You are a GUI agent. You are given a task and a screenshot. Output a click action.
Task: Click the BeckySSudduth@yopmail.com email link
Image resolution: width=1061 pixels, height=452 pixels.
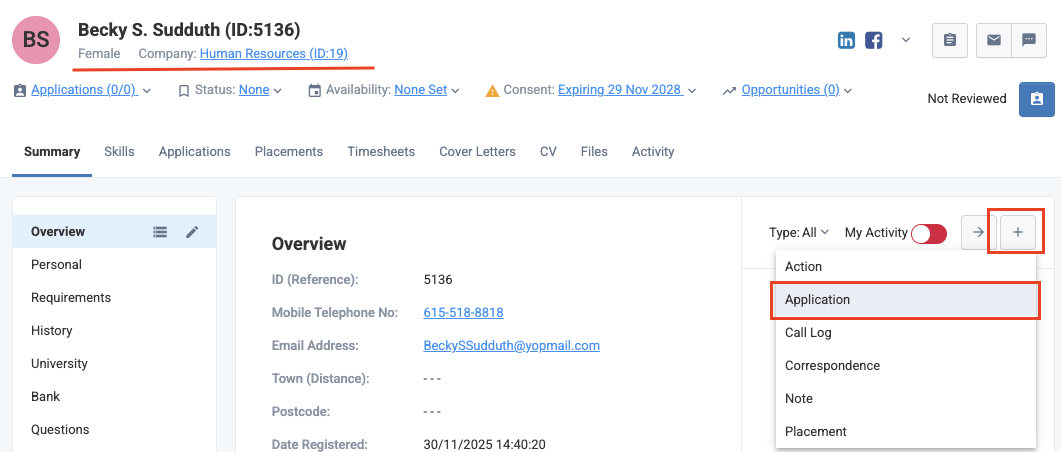pyautogui.click(x=512, y=346)
